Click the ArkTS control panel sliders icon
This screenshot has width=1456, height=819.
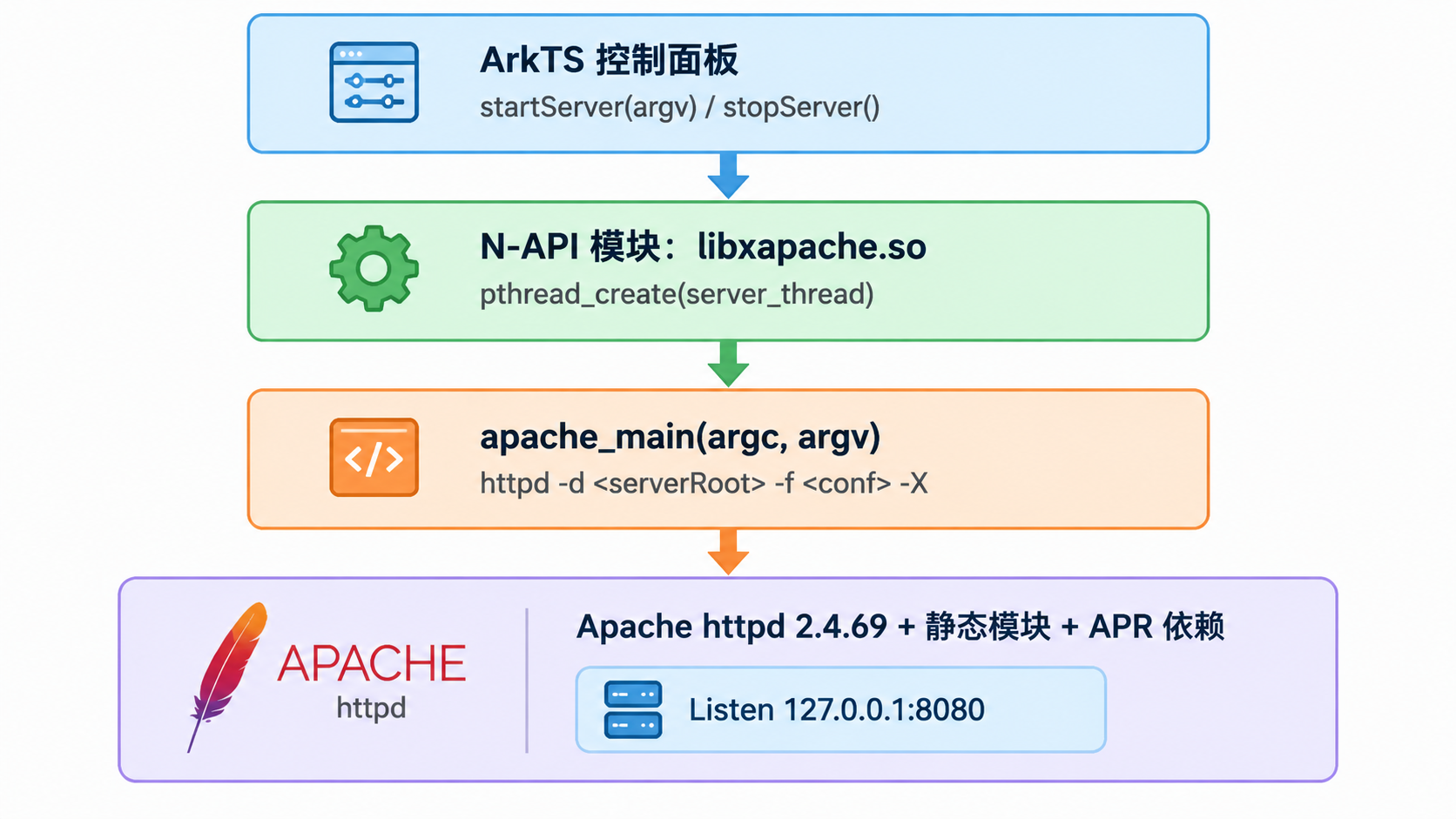(x=374, y=82)
